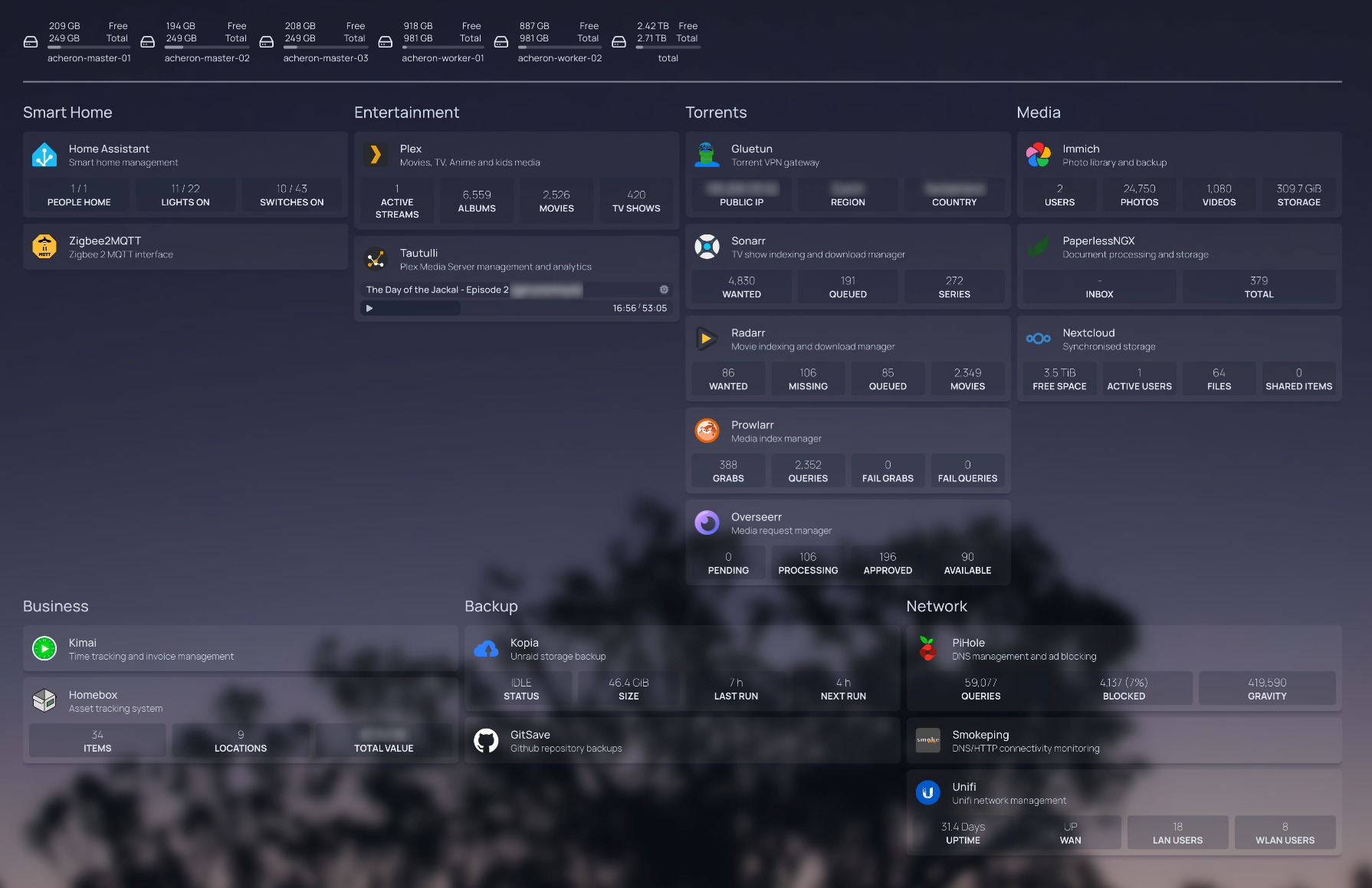This screenshot has height=888, width=1372.
Task: Click the Tautulli icon
Action: point(376,259)
